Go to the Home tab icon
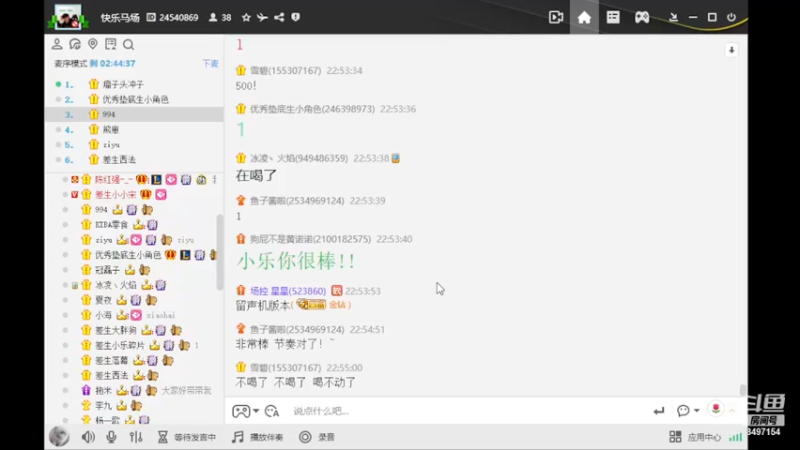800x450 pixels. pos(584,17)
